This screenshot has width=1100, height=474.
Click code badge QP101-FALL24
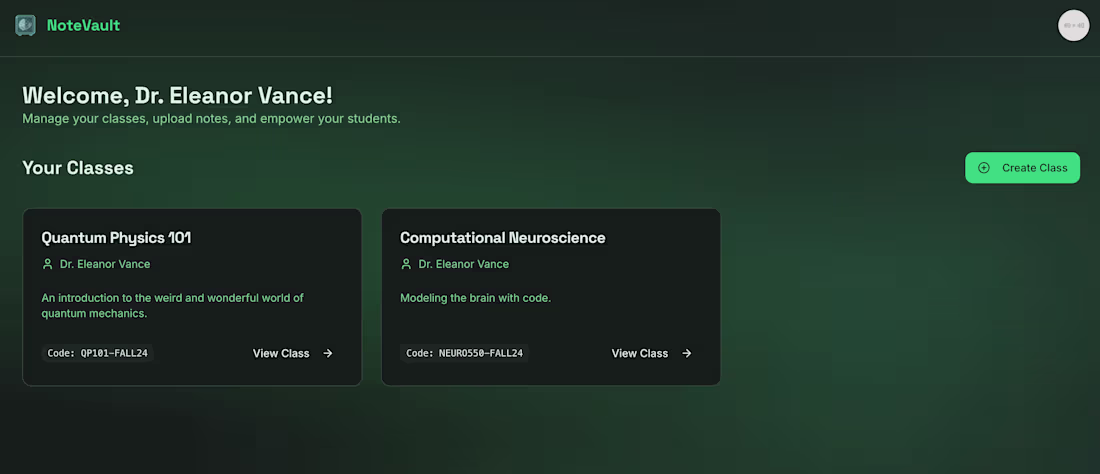(98, 353)
